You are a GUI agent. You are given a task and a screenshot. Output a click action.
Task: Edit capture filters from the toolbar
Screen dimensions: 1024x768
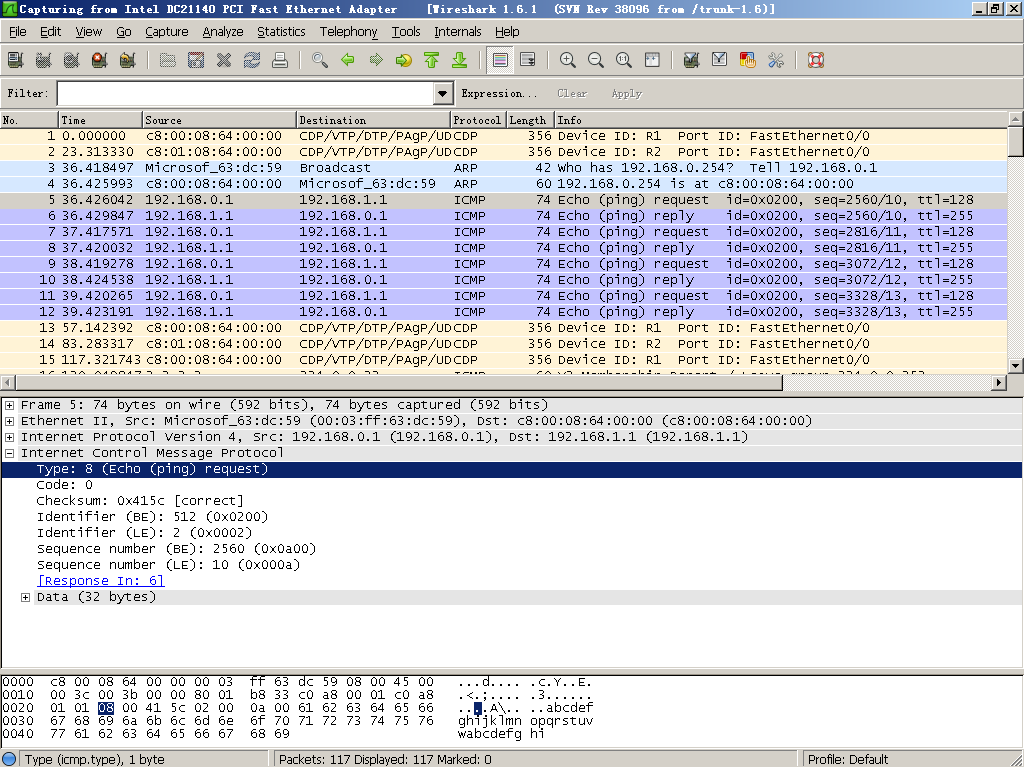coord(692,61)
